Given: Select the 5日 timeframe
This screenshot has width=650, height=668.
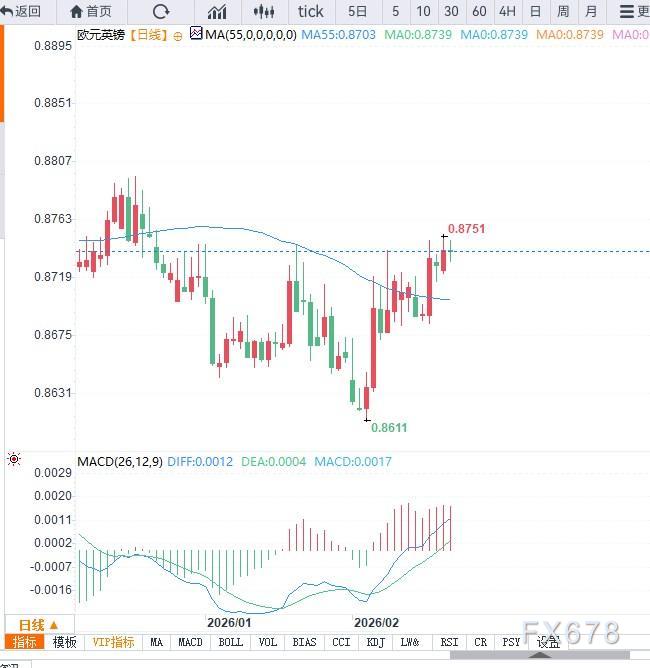Looking at the screenshot, I should click(357, 11).
